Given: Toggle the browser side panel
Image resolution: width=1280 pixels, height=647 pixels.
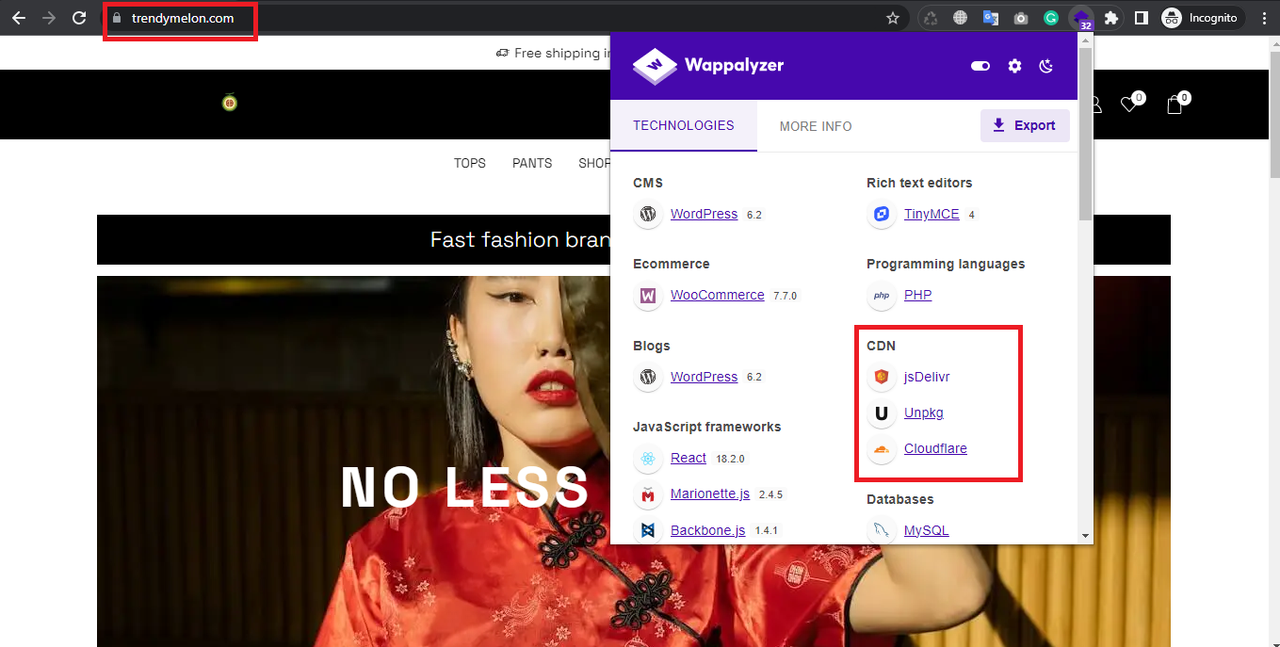Looking at the screenshot, I should 1141,18.
